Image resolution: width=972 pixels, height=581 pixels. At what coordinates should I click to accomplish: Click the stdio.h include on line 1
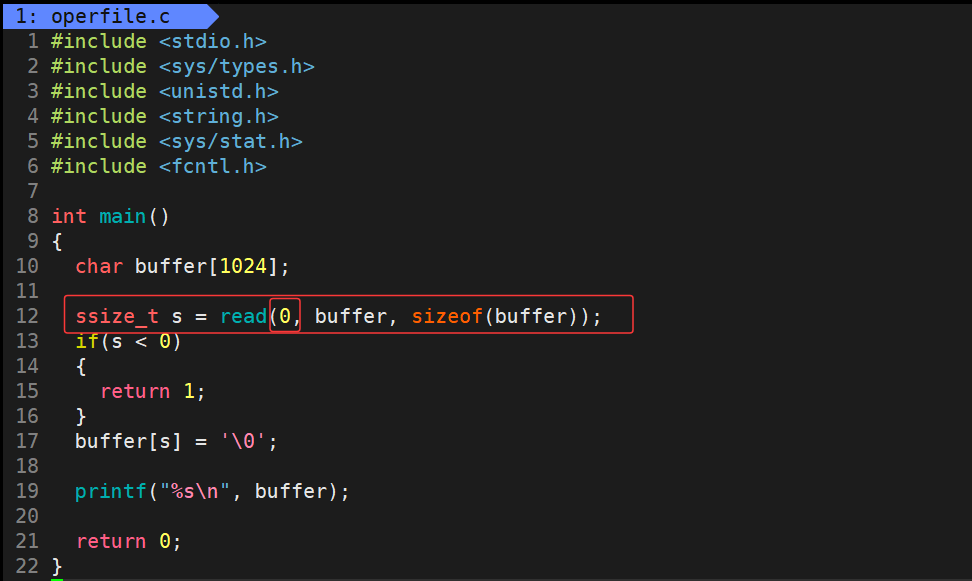coord(212,41)
